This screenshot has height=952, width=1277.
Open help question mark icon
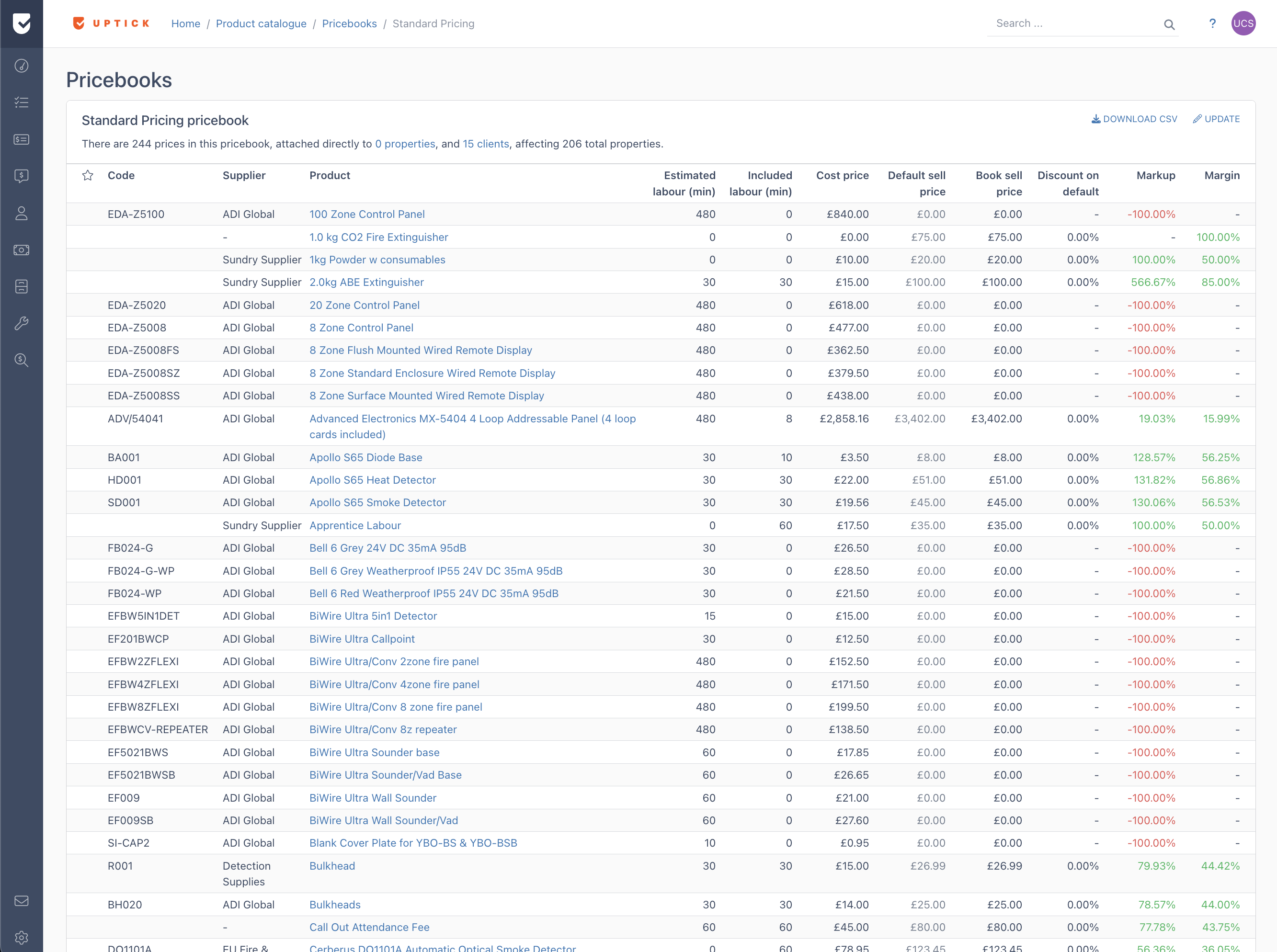pos(1212,23)
